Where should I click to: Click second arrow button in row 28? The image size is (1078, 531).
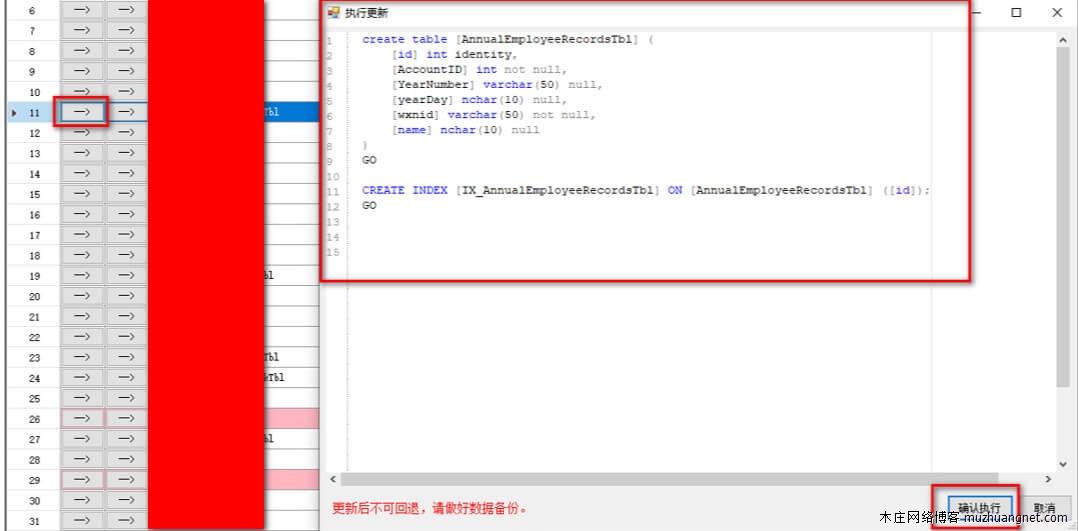(x=126, y=460)
